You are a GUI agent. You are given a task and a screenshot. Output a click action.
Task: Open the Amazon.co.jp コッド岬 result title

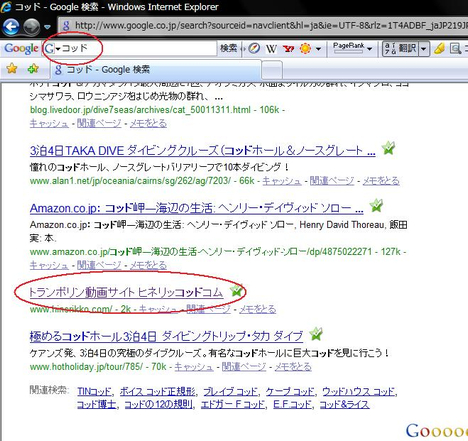pyautogui.click(x=197, y=208)
